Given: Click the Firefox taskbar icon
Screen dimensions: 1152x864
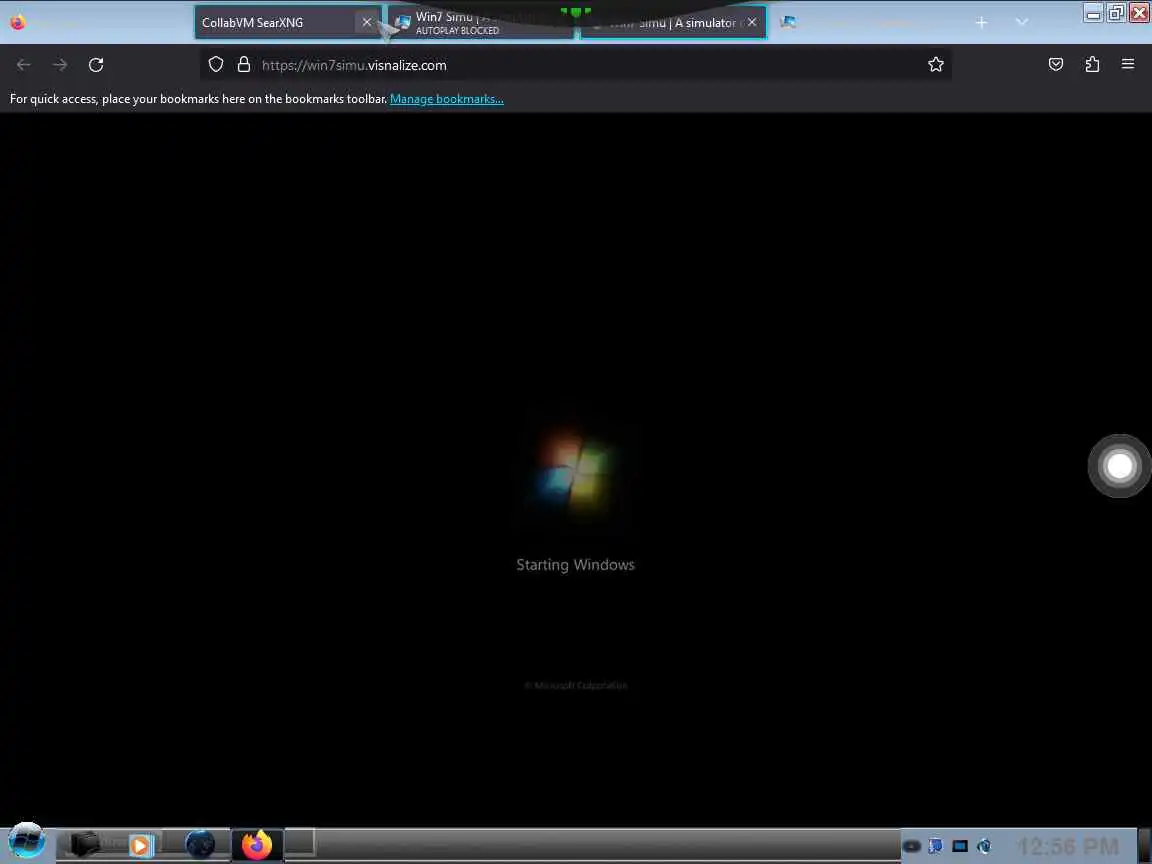Looking at the screenshot, I should click(x=256, y=845).
